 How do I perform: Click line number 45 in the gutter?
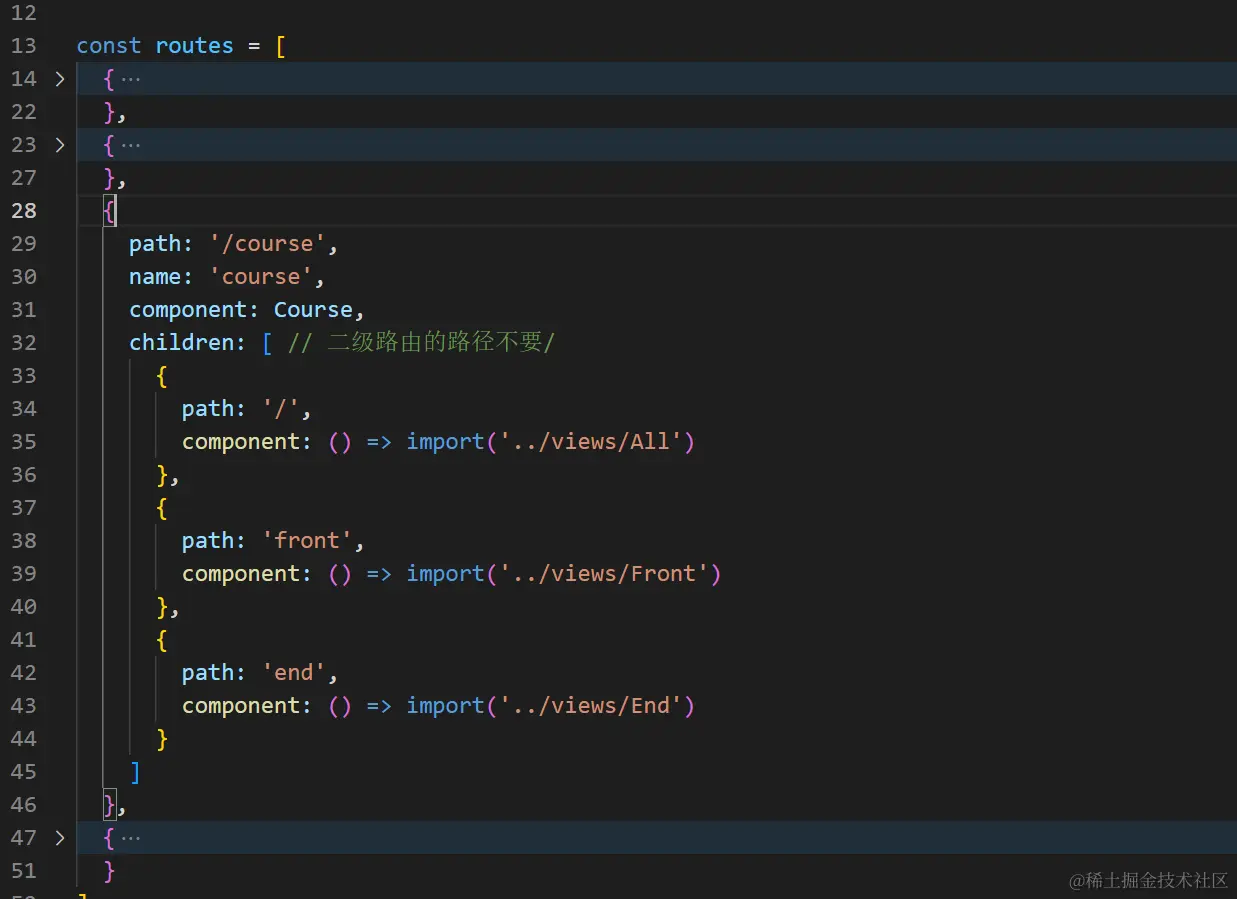point(24,772)
